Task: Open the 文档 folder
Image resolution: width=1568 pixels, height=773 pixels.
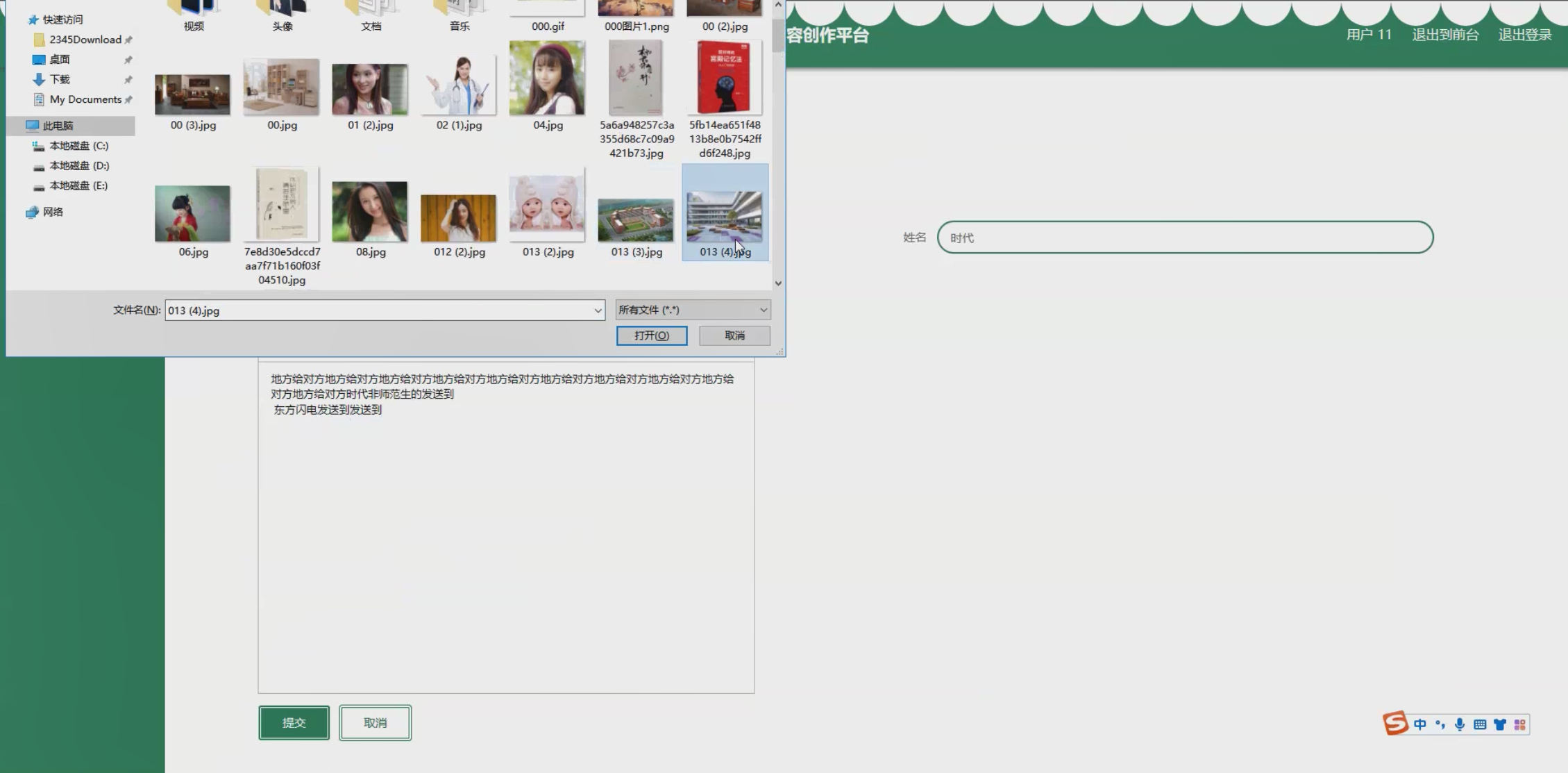Action: (371, 17)
